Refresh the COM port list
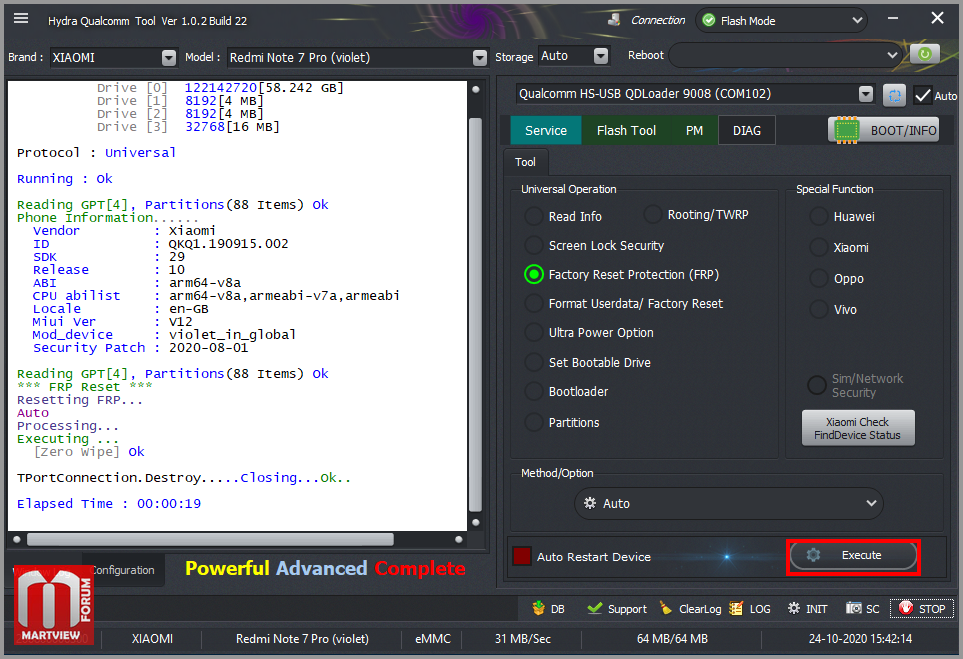The image size is (963, 659). point(894,95)
